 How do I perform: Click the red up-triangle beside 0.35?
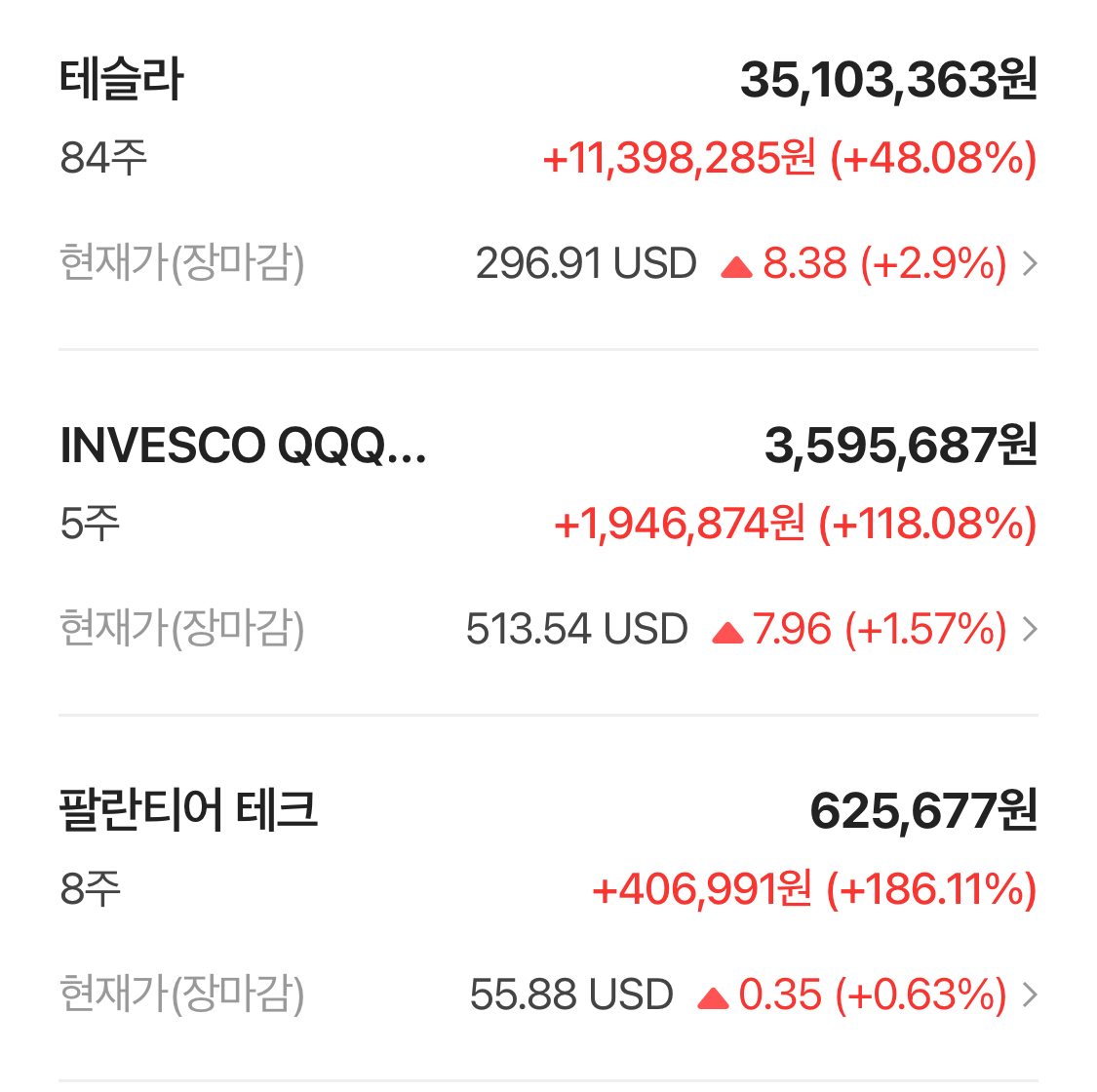point(713,997)
